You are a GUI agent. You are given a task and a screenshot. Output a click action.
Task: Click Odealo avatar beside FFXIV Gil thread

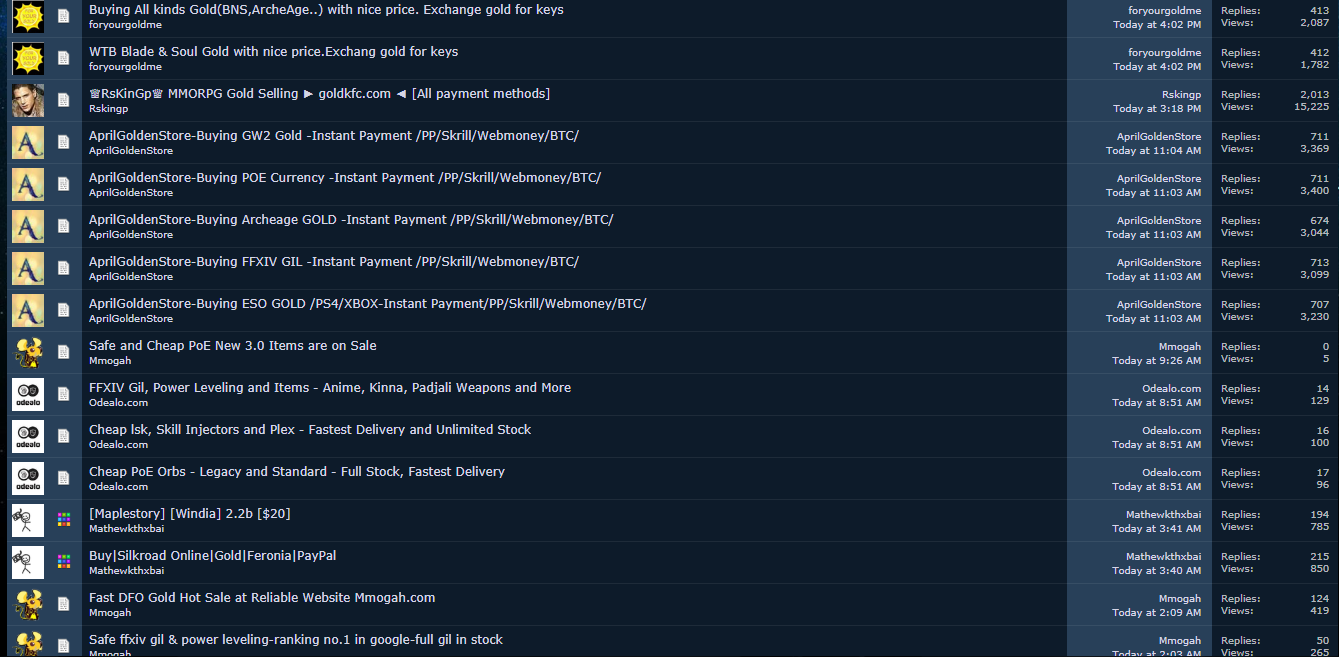tap(28, 395)
